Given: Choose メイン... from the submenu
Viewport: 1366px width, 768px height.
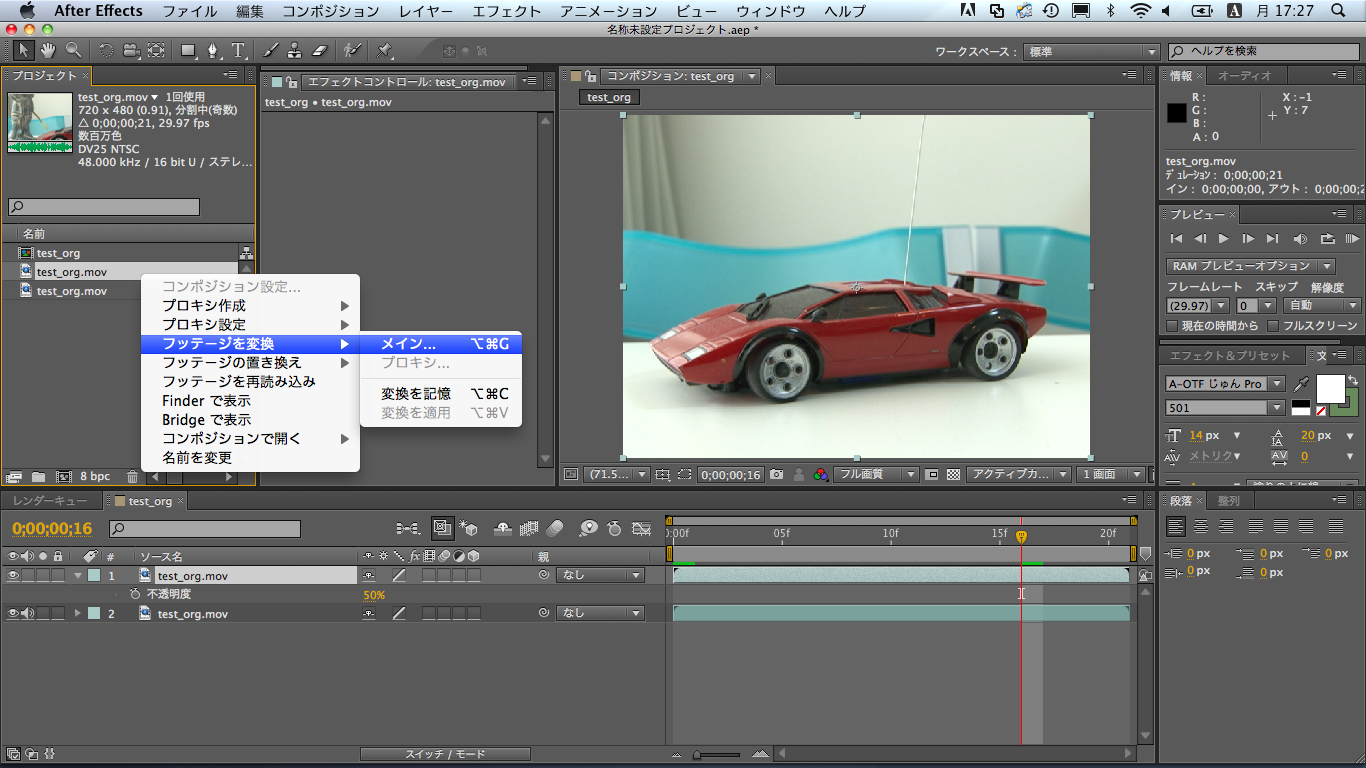Looking at the screenshot, I should [408, 344].
